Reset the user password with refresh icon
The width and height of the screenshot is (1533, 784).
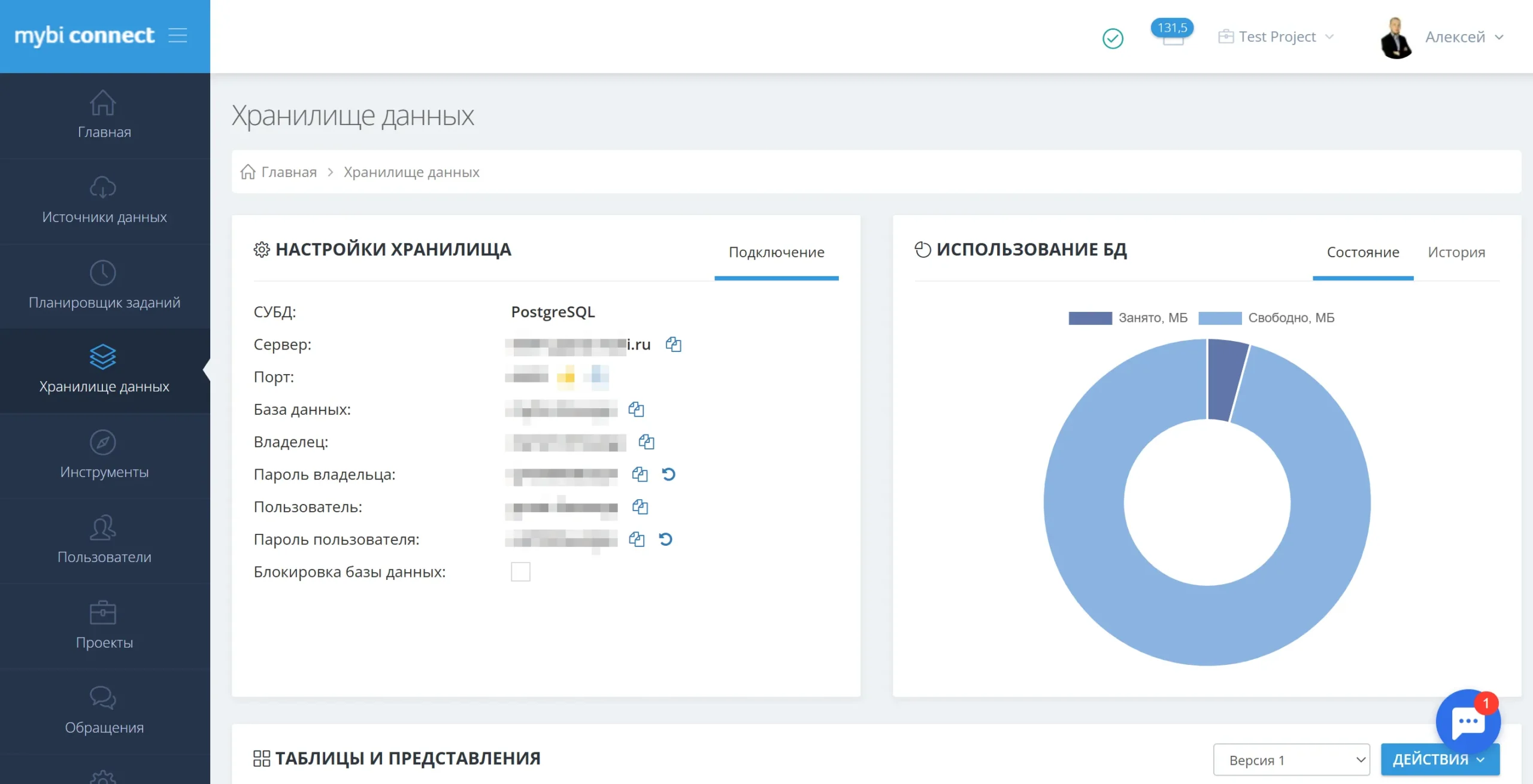(x=665, y=539)
